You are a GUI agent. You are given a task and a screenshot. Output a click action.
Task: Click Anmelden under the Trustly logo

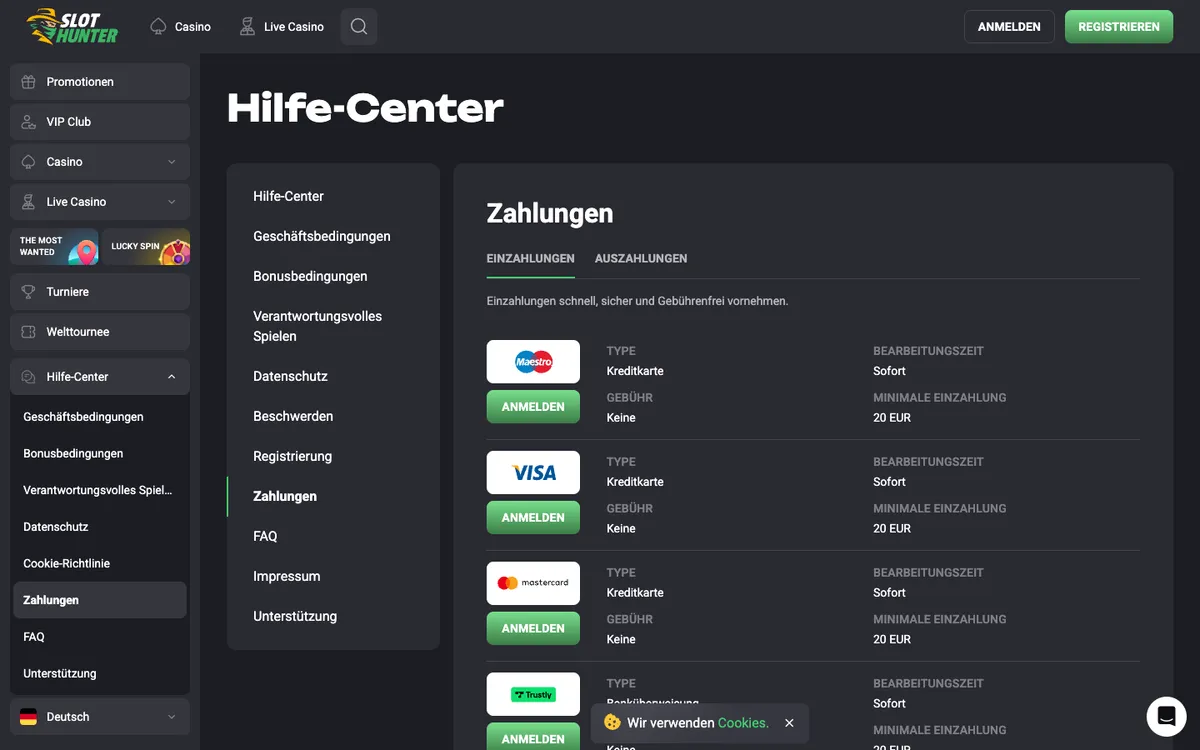[x=533, y=737]
